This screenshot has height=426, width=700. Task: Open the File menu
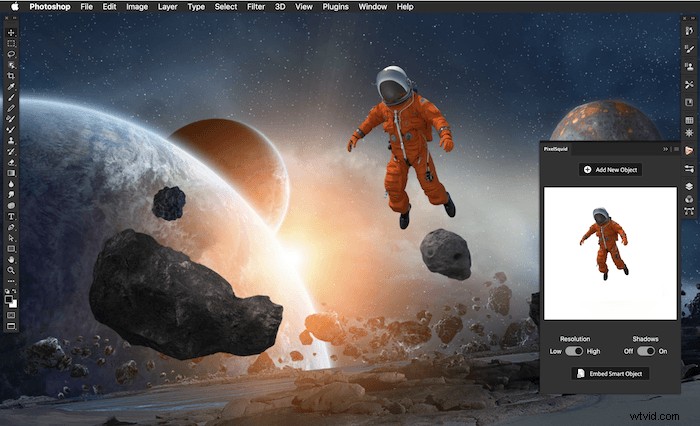tap(87, 7)
